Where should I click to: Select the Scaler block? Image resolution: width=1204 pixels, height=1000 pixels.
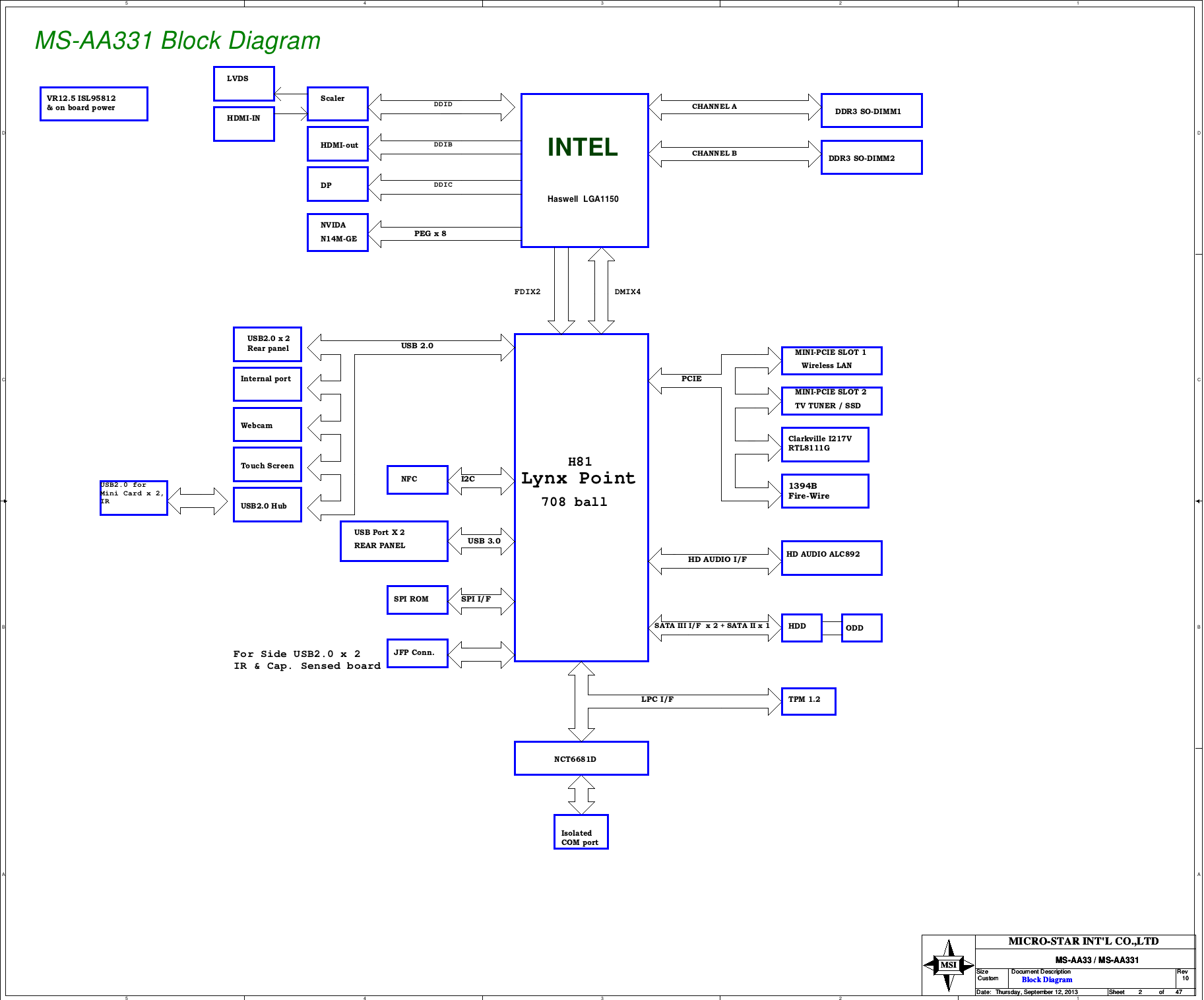click(338, 104)
